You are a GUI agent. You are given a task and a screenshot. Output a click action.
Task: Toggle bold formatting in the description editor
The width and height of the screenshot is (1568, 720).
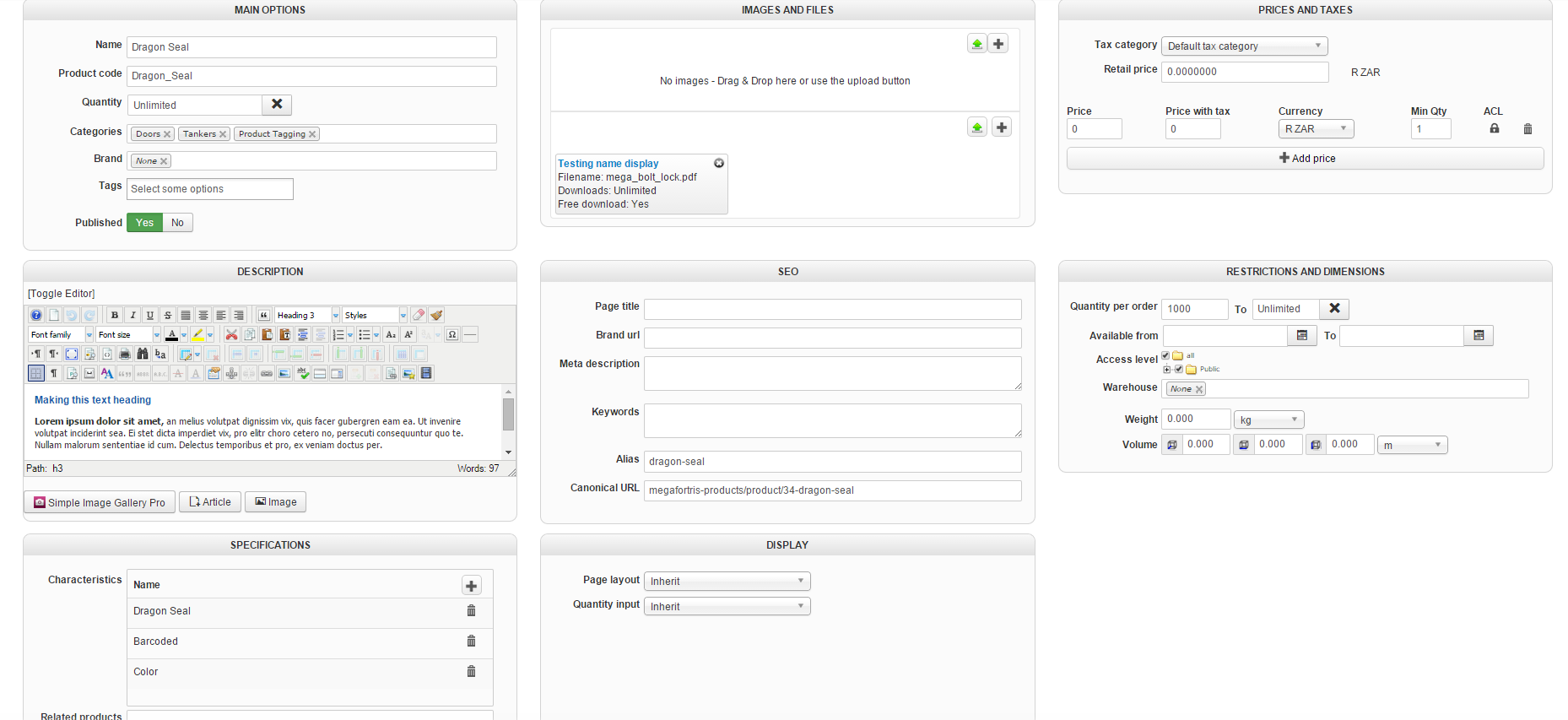115,315
